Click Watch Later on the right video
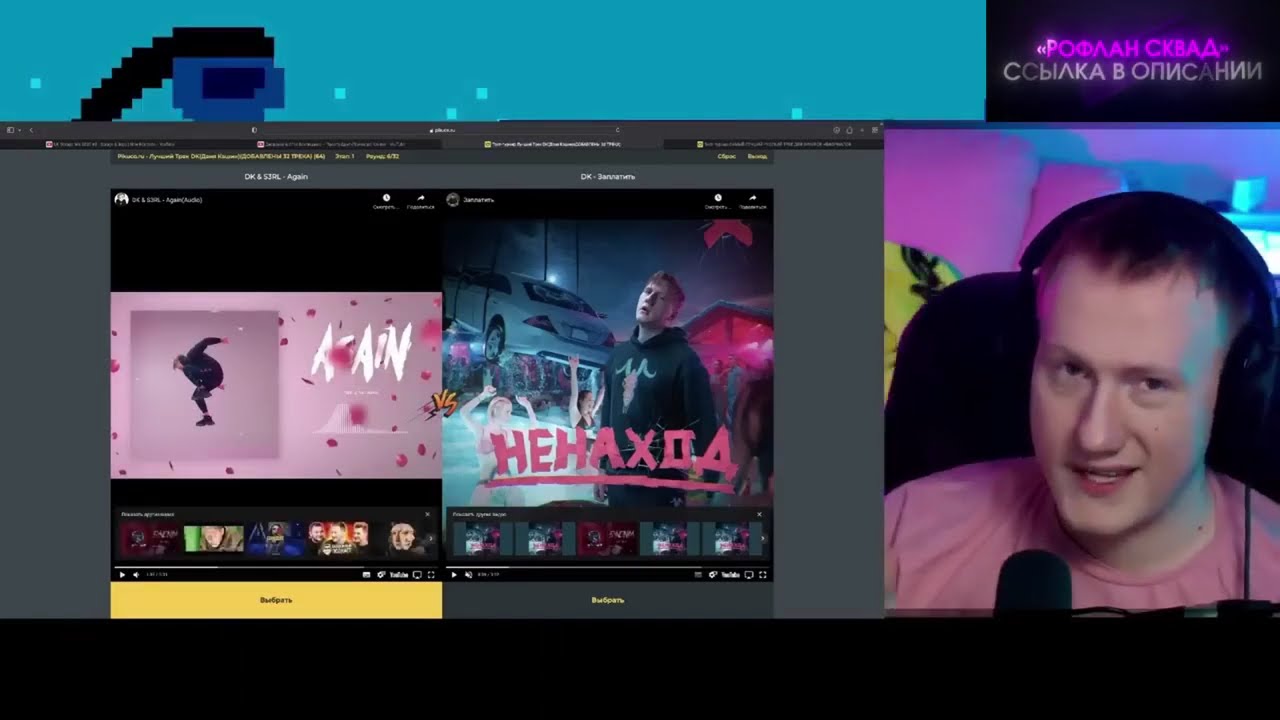Screen dimensions: 1280x720 (717, 201)
